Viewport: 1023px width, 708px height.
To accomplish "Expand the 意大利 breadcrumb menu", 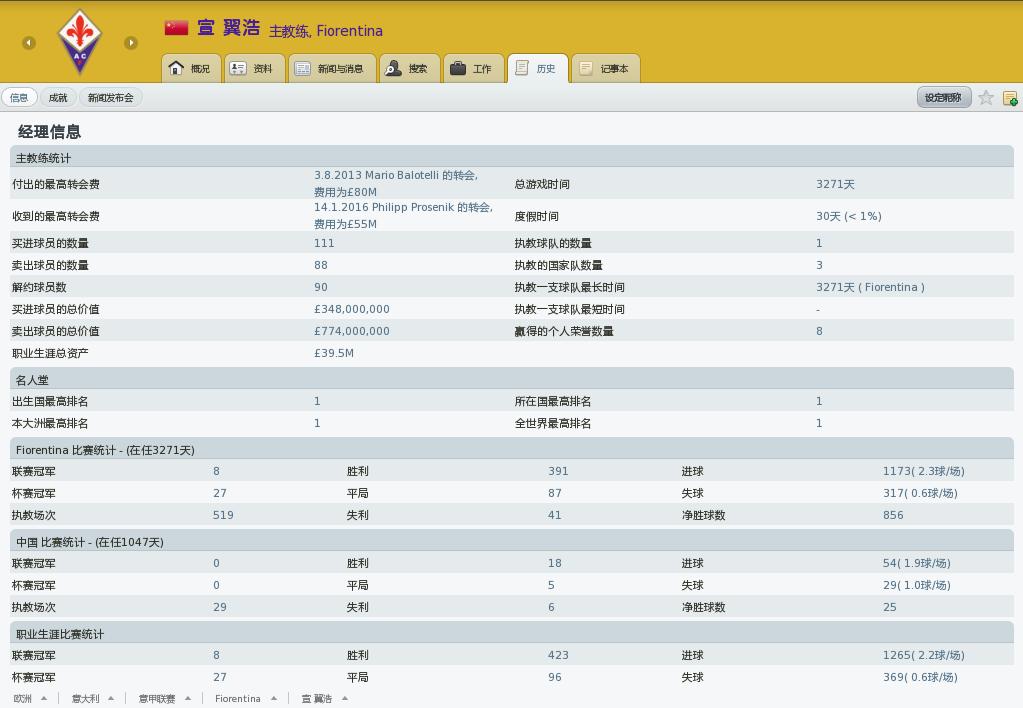I will point(92,699).
